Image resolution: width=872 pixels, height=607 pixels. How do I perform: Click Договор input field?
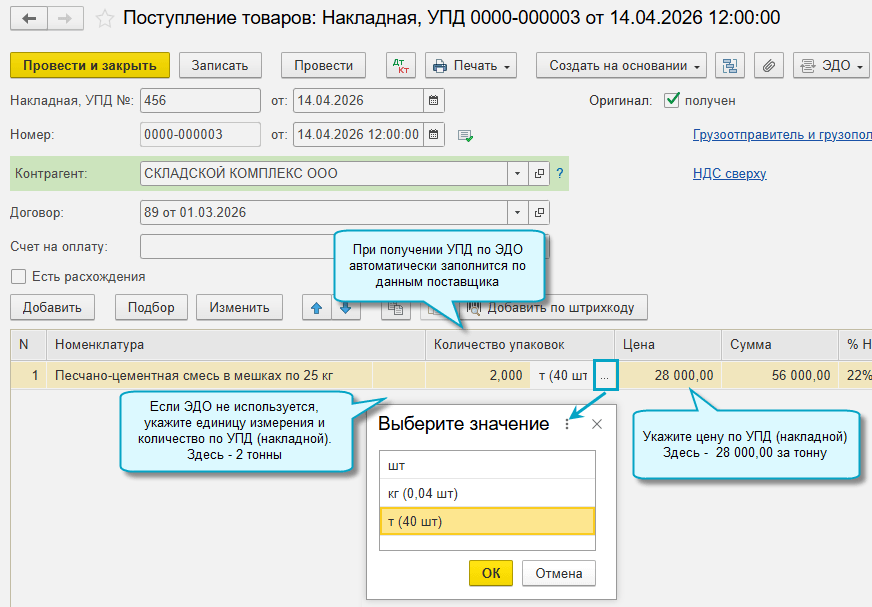324,213
